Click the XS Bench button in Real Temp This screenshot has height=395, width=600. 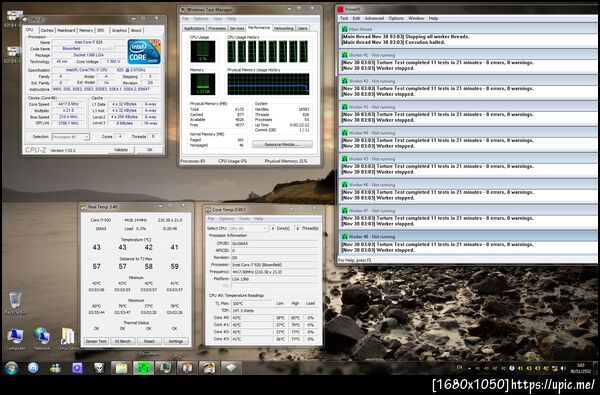(x=122, y=341)
